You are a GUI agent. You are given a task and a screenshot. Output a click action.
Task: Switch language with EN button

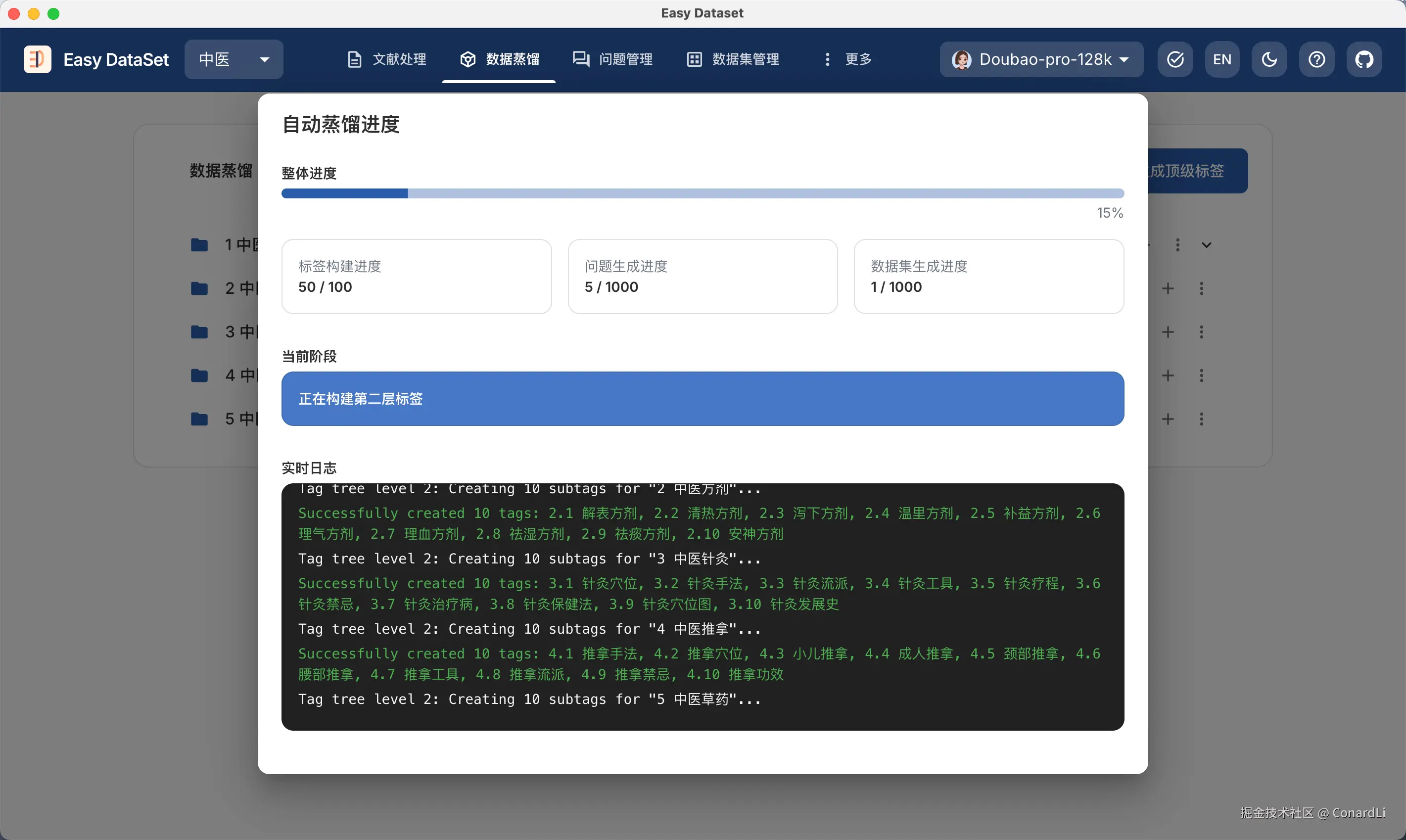[1222, 59]
